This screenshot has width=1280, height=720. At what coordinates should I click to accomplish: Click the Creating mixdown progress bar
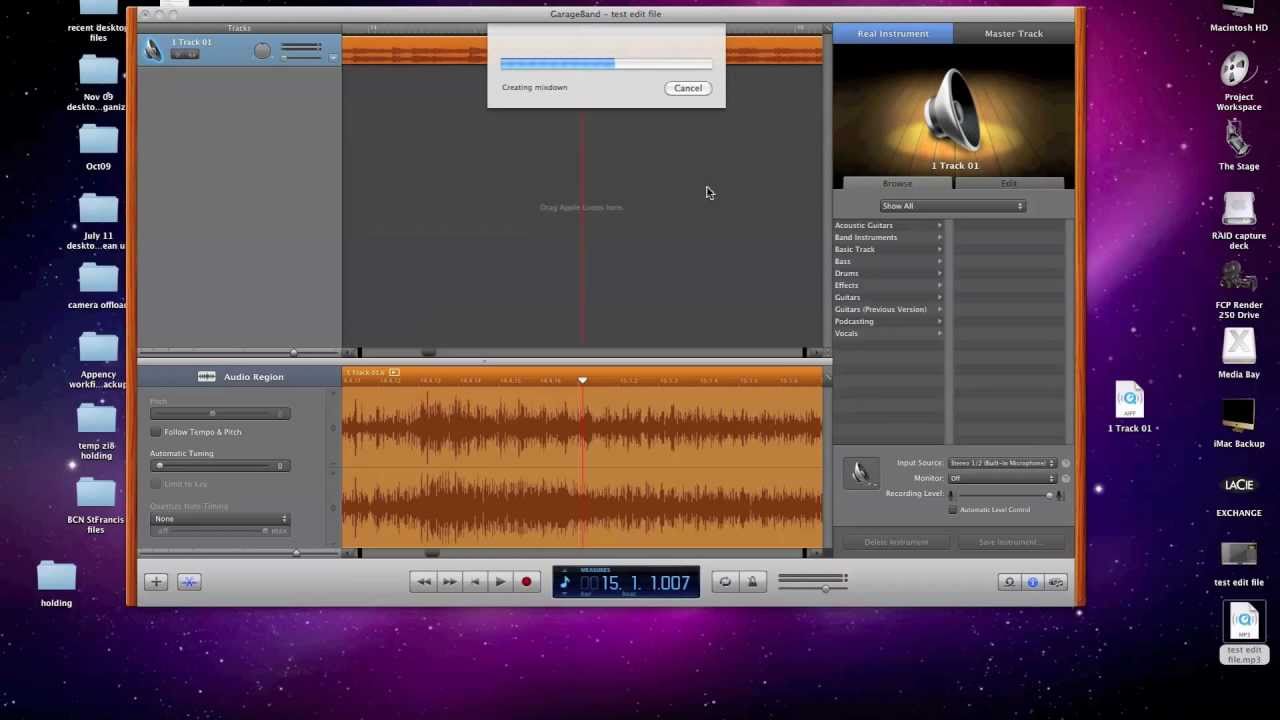tap(606, 64)
